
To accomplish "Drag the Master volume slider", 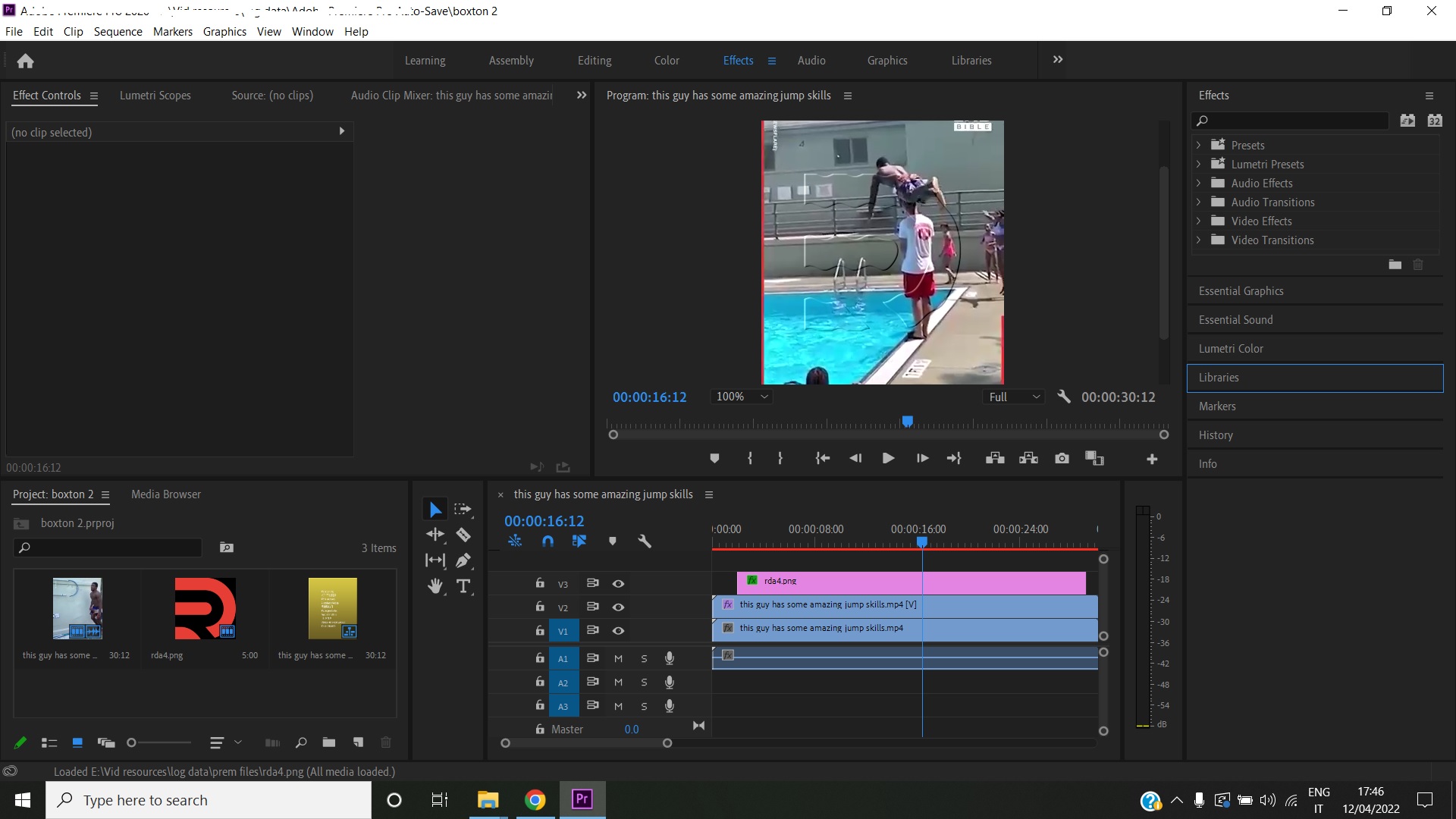I will 634,729.
